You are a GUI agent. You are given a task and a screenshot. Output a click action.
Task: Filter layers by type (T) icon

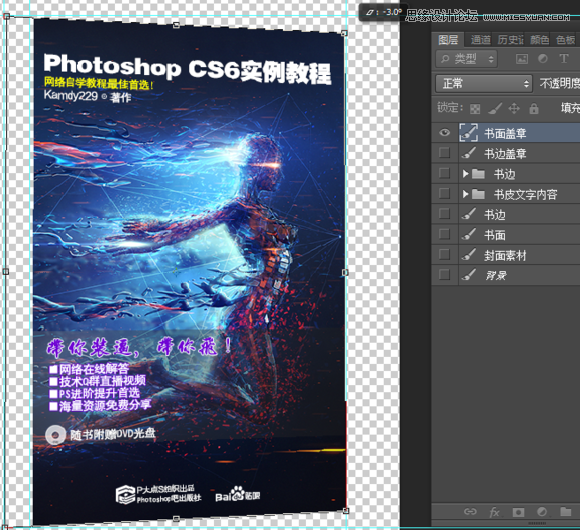coord(564,59)
